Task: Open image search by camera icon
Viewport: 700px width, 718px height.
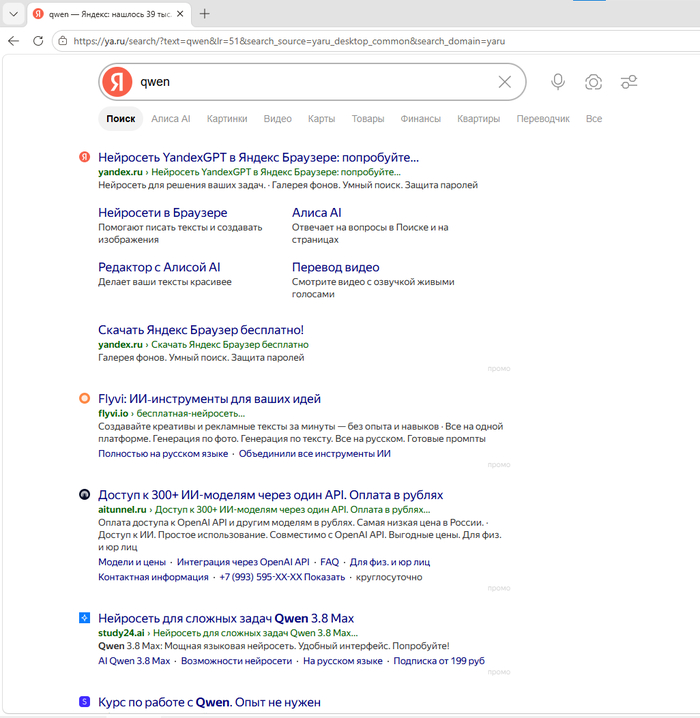Action: [x=593, y=82]
